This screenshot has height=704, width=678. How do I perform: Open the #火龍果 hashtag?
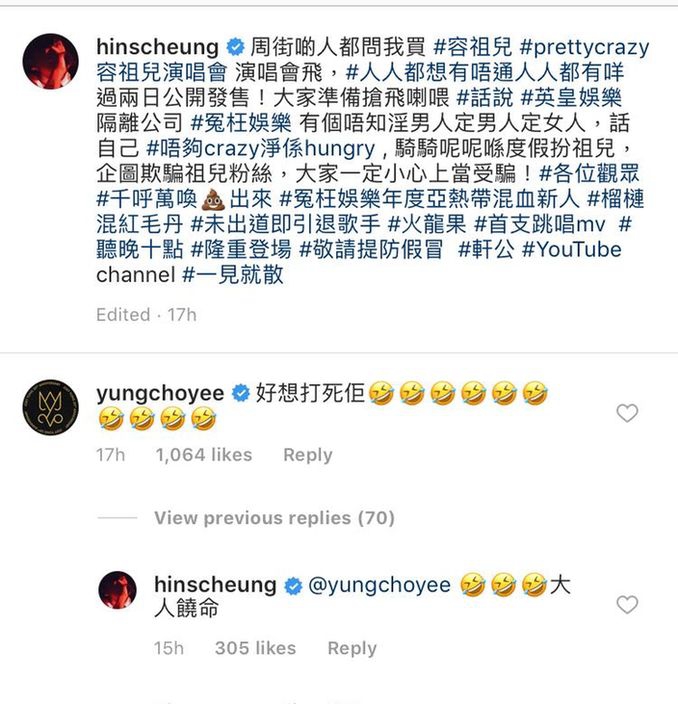pyautogui.click(x=427, y=224)
